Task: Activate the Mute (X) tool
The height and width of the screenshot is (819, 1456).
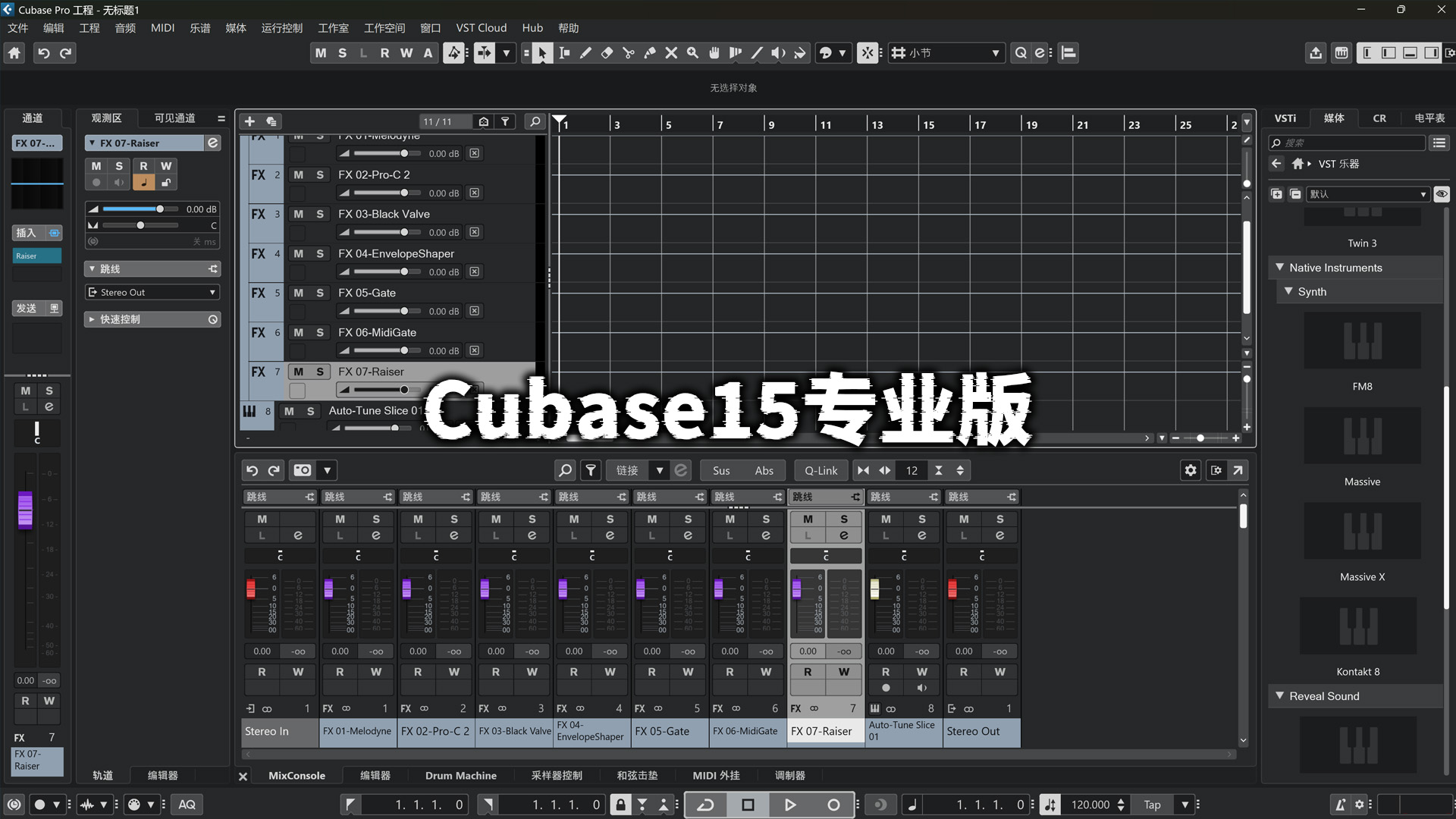Action: 670,53
